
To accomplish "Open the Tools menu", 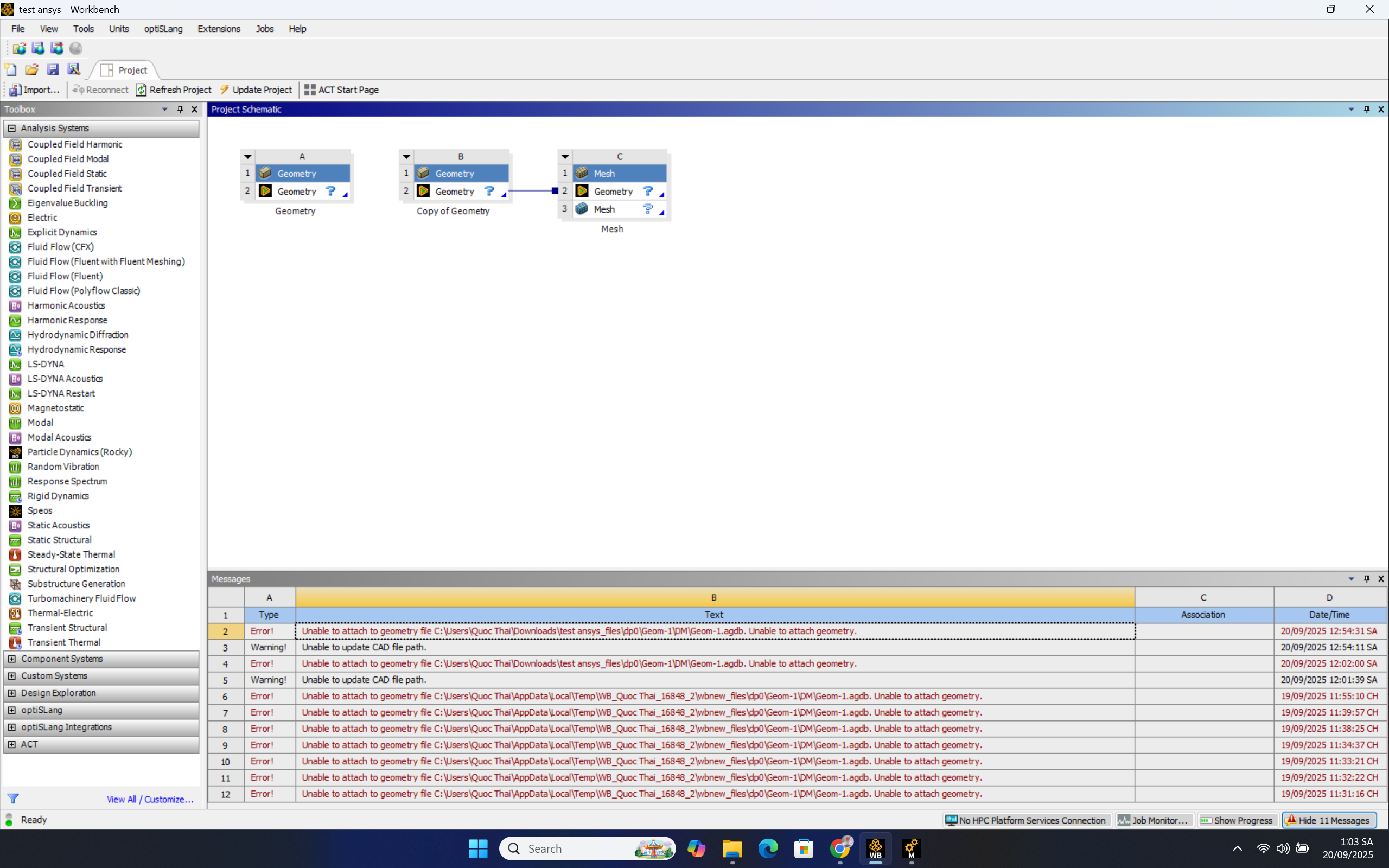I will tap(83, 29).
